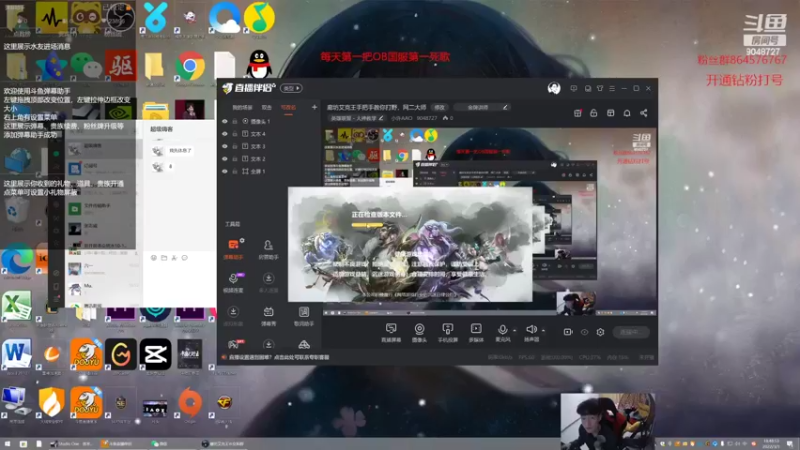Open the hamburger main menu
800x450 pixels.
[612, 88]
